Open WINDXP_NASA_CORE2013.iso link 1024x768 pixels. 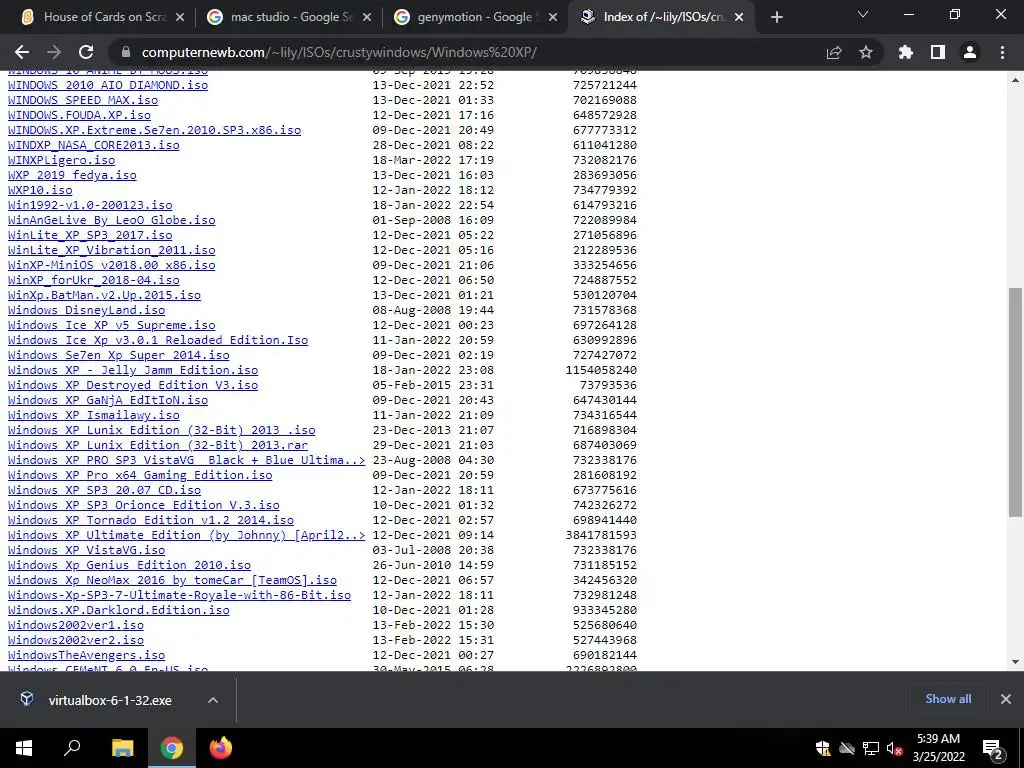[x=93, y=145]
